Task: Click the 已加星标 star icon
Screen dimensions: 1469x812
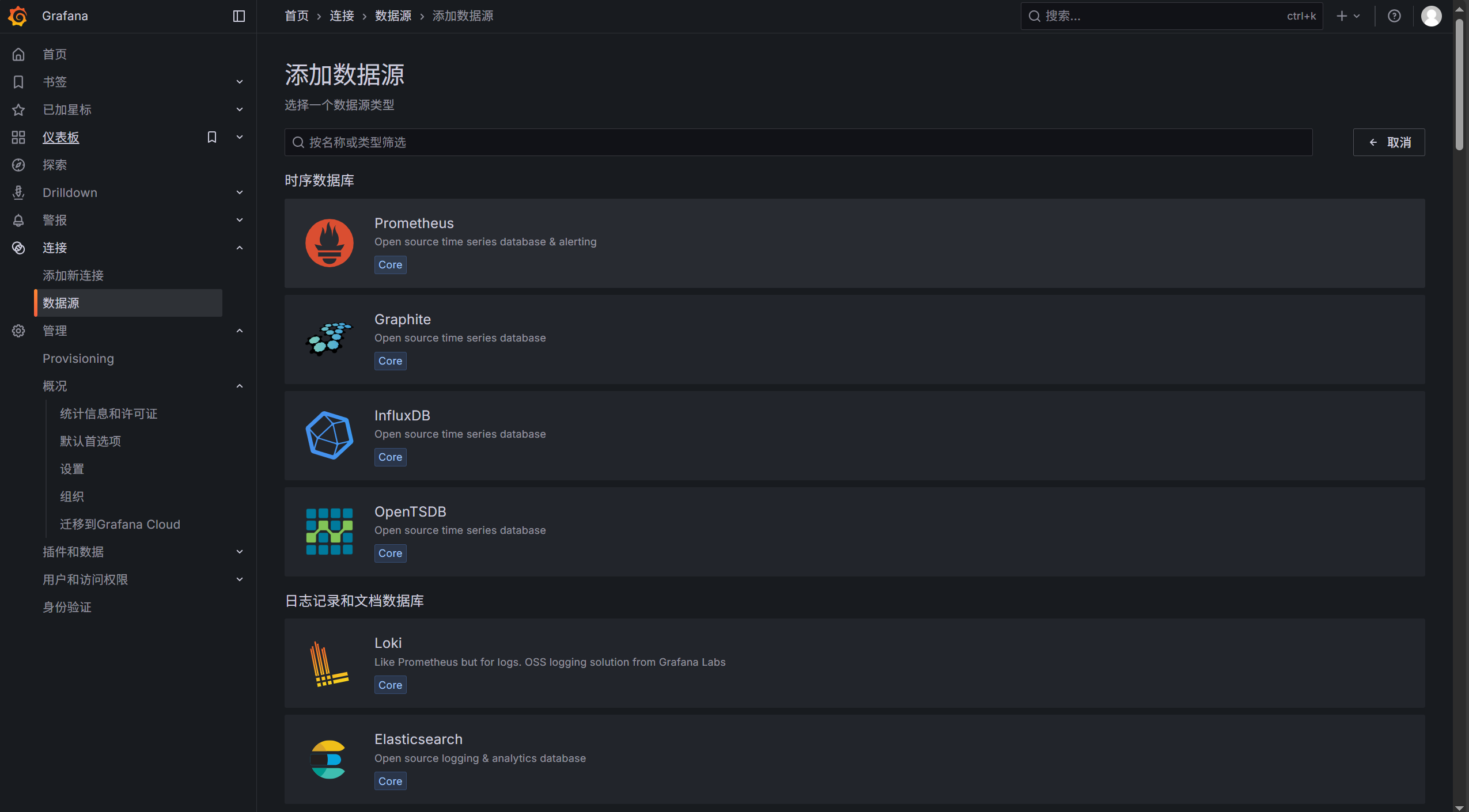Action: [x=18, y=109]
